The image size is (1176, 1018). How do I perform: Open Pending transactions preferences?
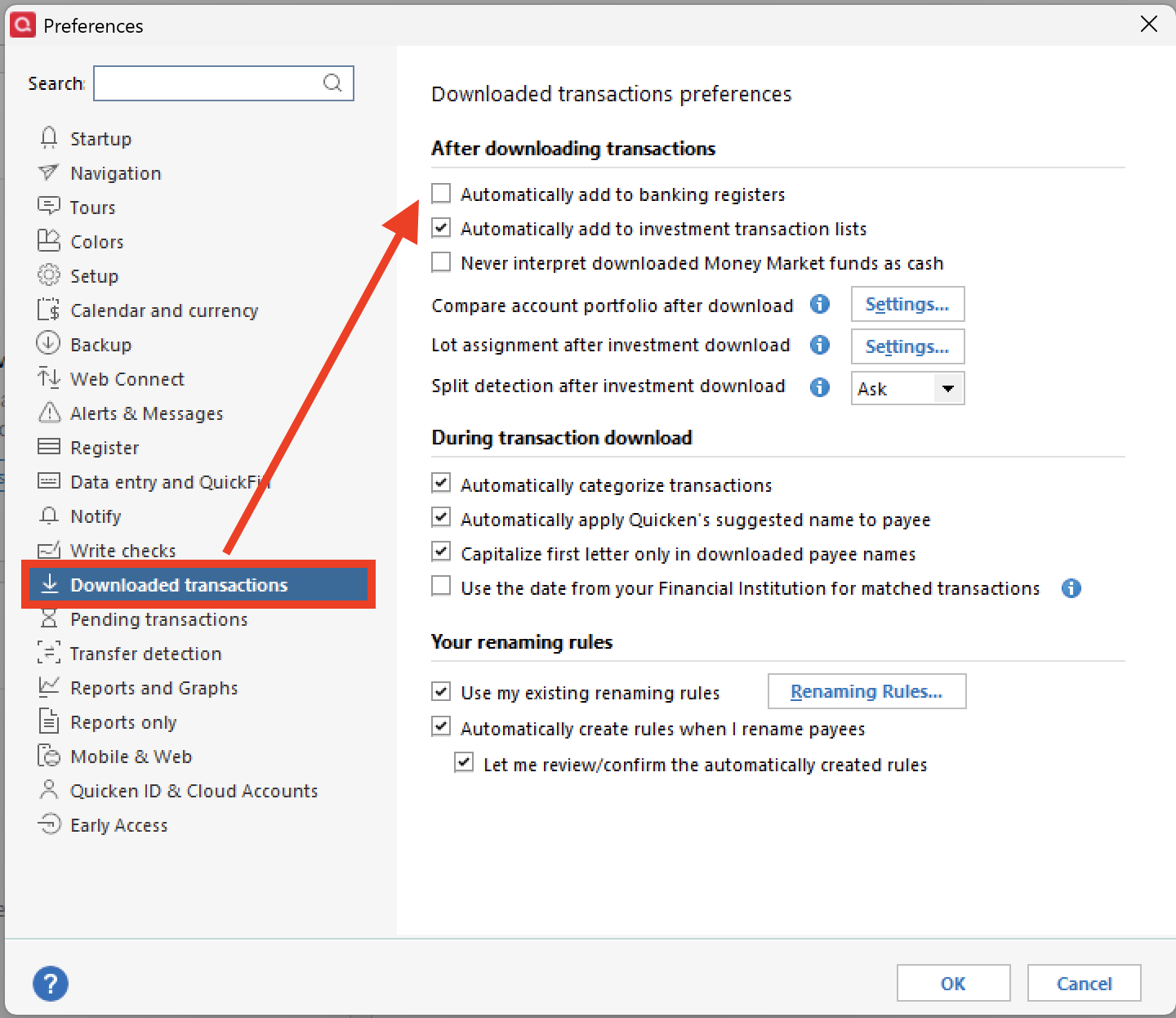click(x=158, y=619)
